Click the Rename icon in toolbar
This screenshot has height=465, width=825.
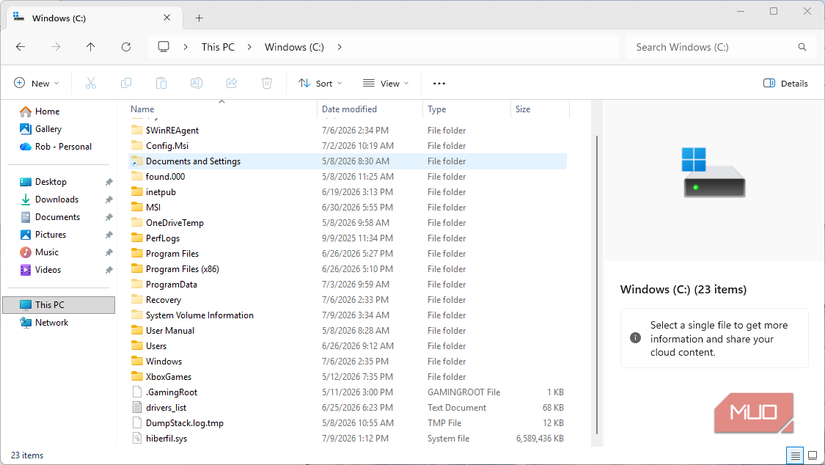pyautogui.click(x=196, y=83)
